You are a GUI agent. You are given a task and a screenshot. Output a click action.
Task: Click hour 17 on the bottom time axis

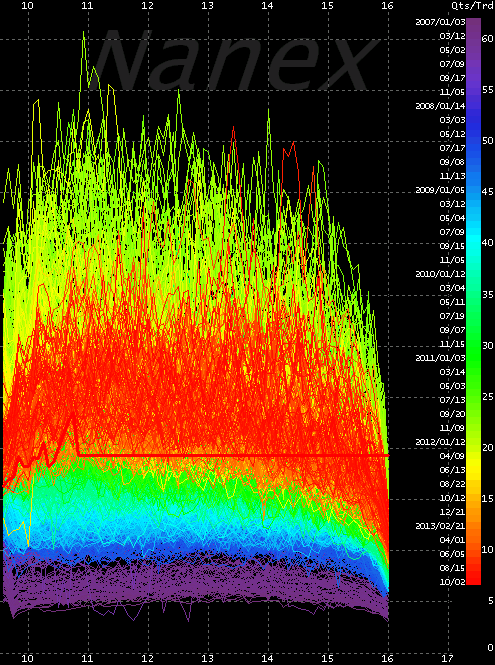tap(448, 659)
